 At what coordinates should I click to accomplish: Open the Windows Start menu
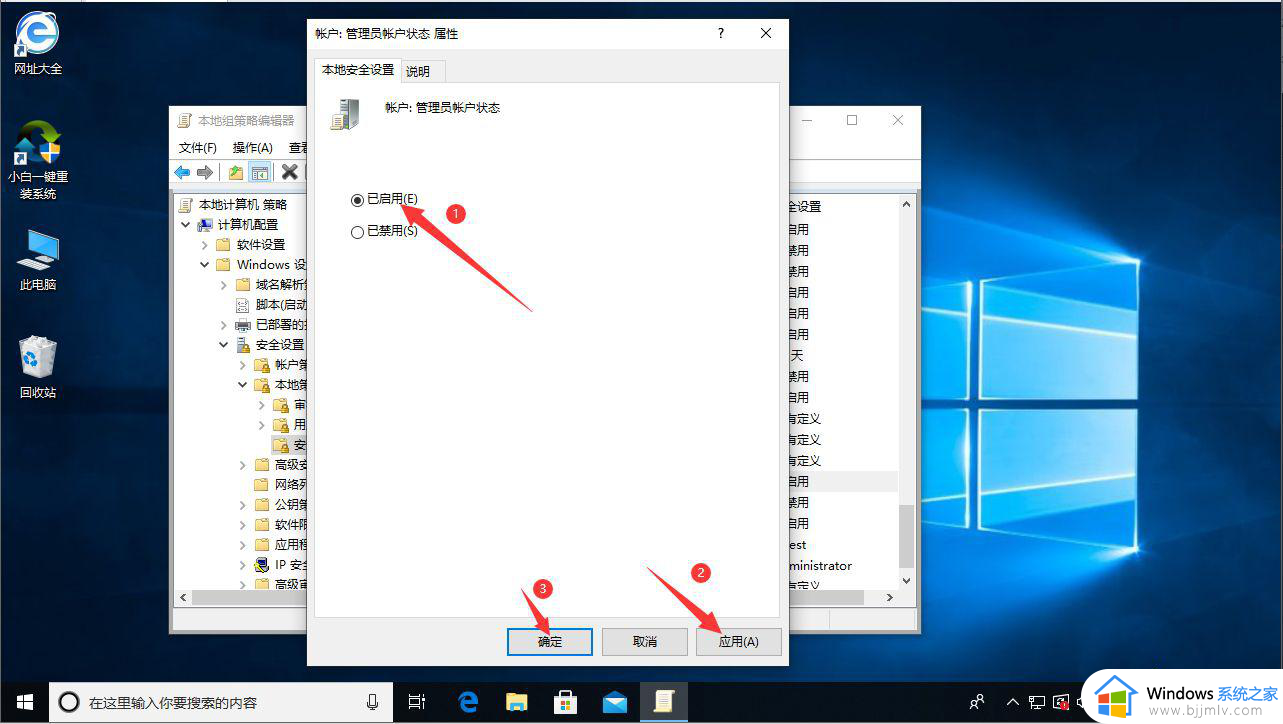[x=24, y=702]
